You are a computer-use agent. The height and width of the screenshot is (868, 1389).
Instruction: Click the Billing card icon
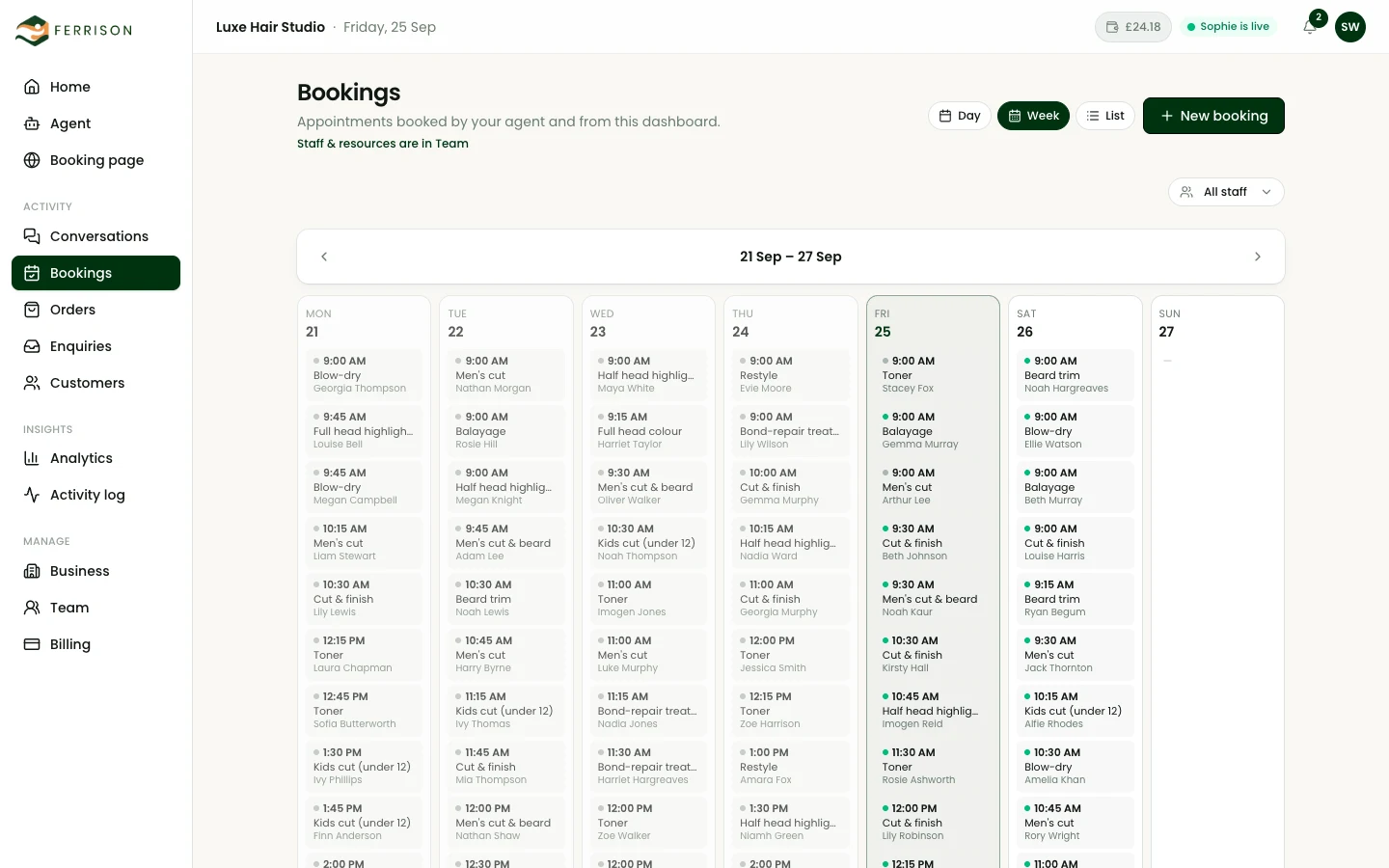[32, 644]
